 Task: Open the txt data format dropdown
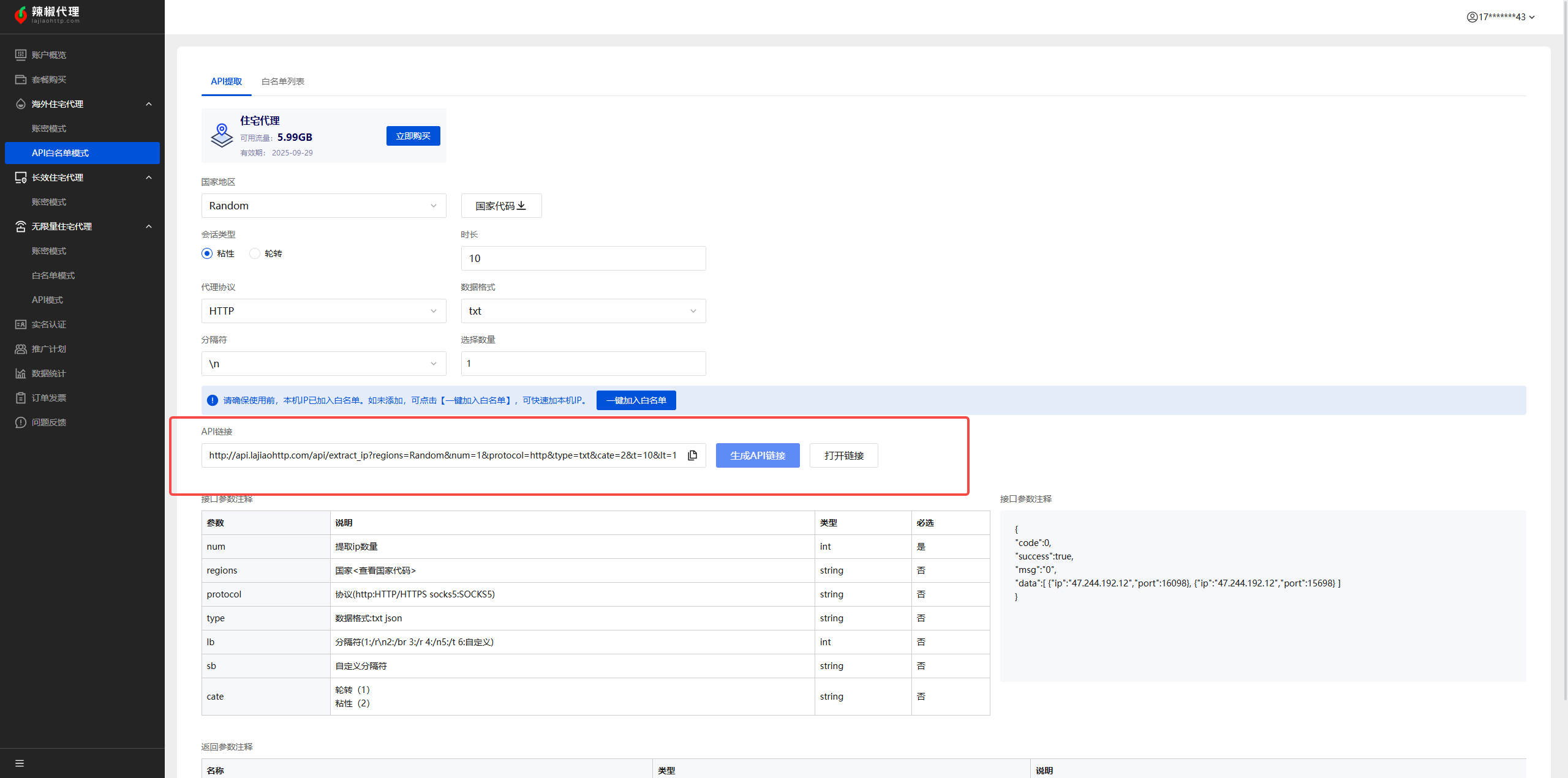point(582,311)
